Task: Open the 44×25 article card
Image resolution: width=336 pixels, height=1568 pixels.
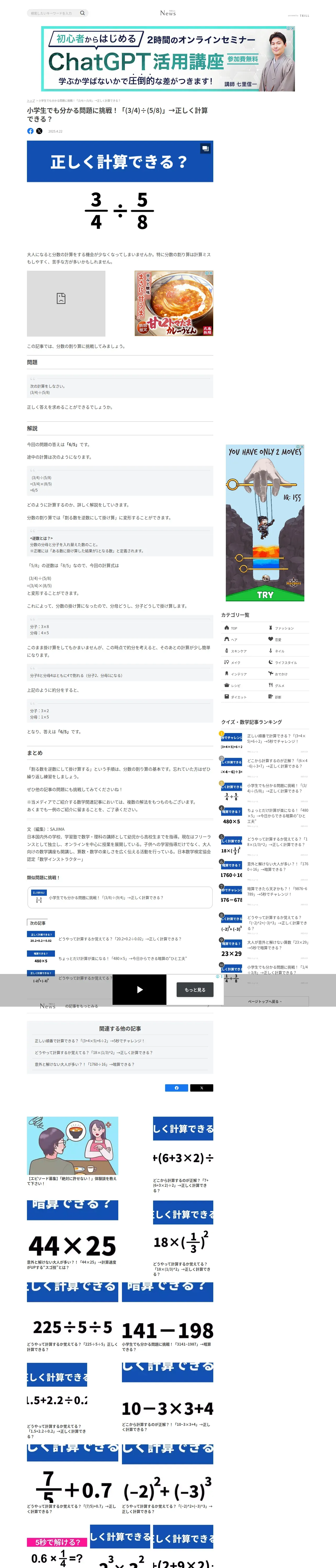Action: [x=72, y=1235]
